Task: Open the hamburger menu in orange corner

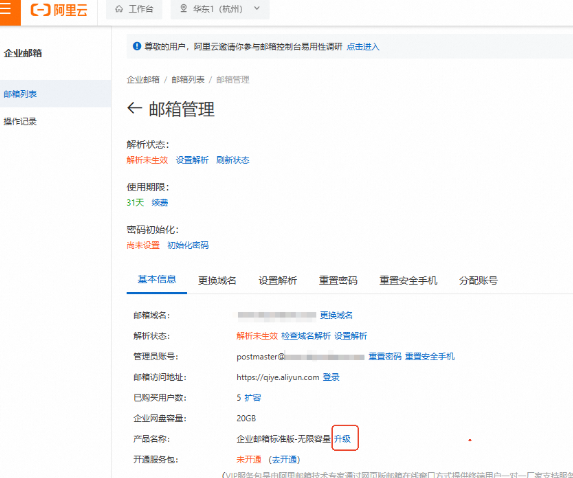Action: [5, 8]
